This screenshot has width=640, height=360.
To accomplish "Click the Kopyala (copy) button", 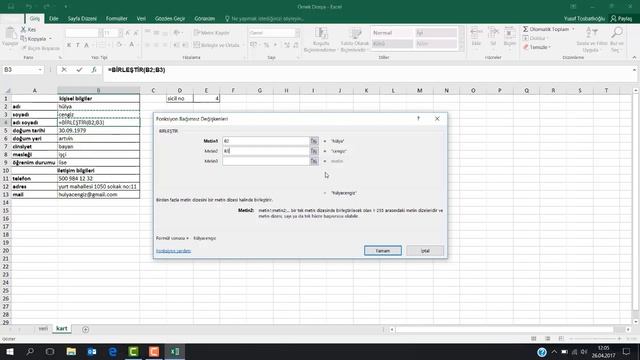I will [x=36, y=39].
